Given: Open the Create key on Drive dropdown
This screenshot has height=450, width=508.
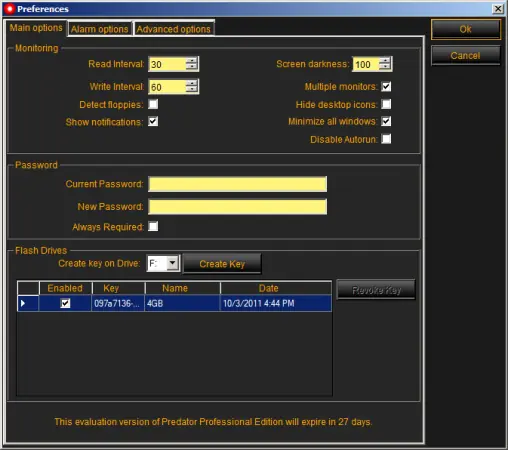Looking at the screenshot, I should click(172, 263).
